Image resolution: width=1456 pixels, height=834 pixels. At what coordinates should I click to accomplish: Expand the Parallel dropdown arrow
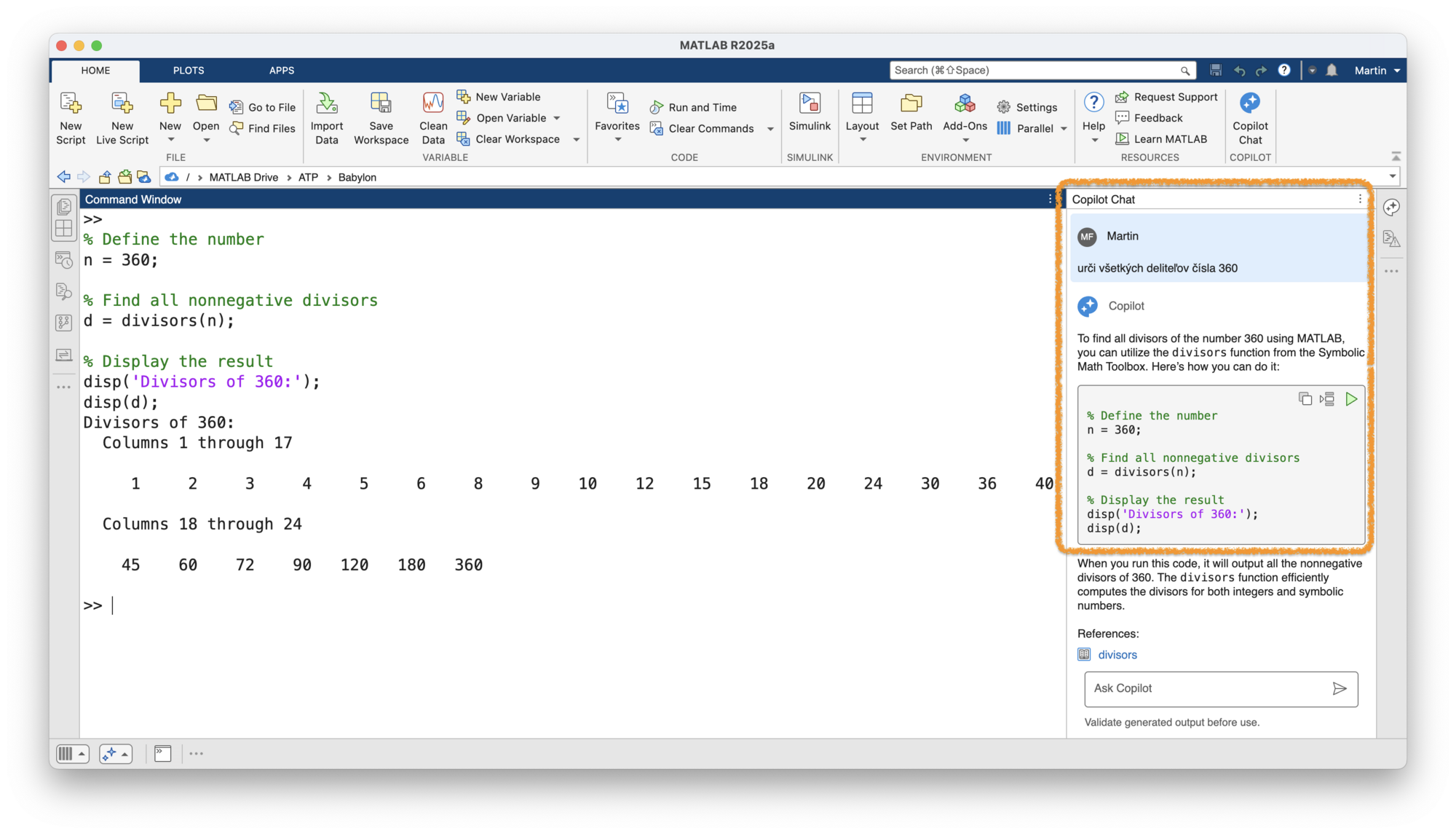(x=1064, y=129)
